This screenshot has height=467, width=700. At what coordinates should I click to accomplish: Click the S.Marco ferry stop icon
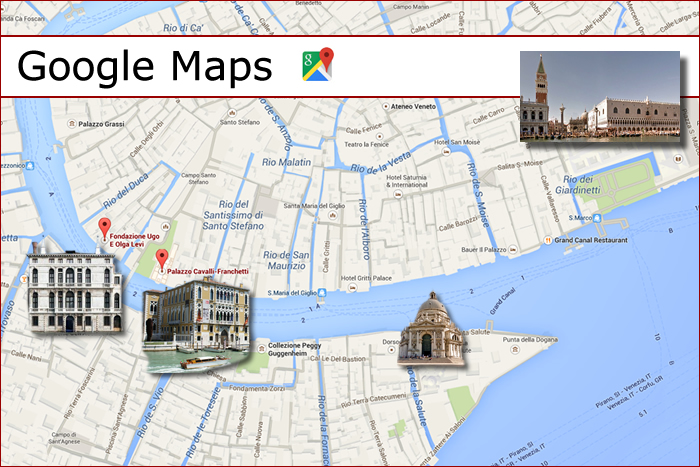597,218
